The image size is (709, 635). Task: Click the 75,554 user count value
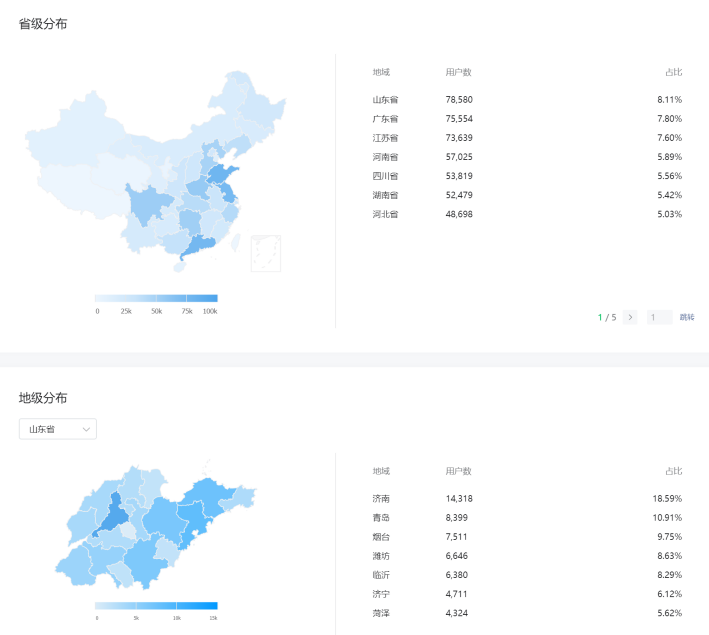459,118
